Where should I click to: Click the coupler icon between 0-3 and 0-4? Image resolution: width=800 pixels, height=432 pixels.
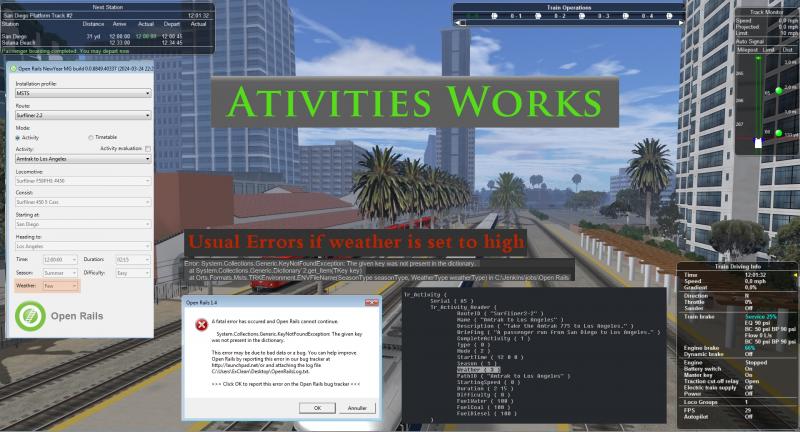626,16
